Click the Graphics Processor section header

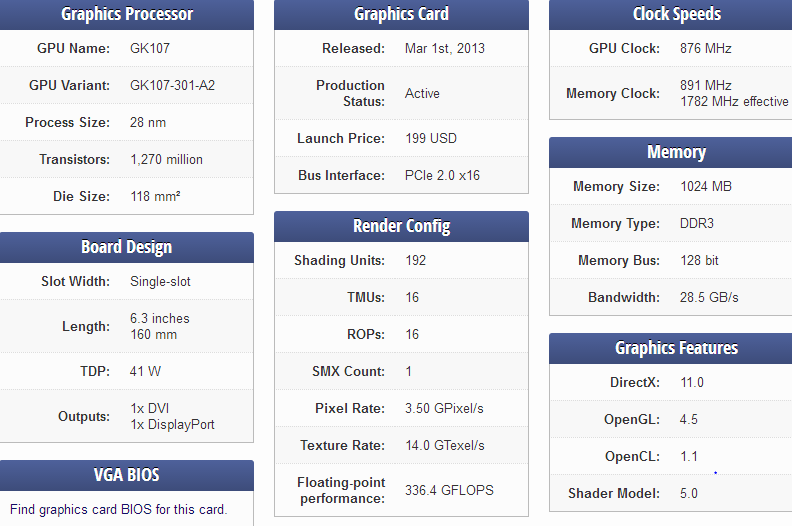(x=127, y=14)
